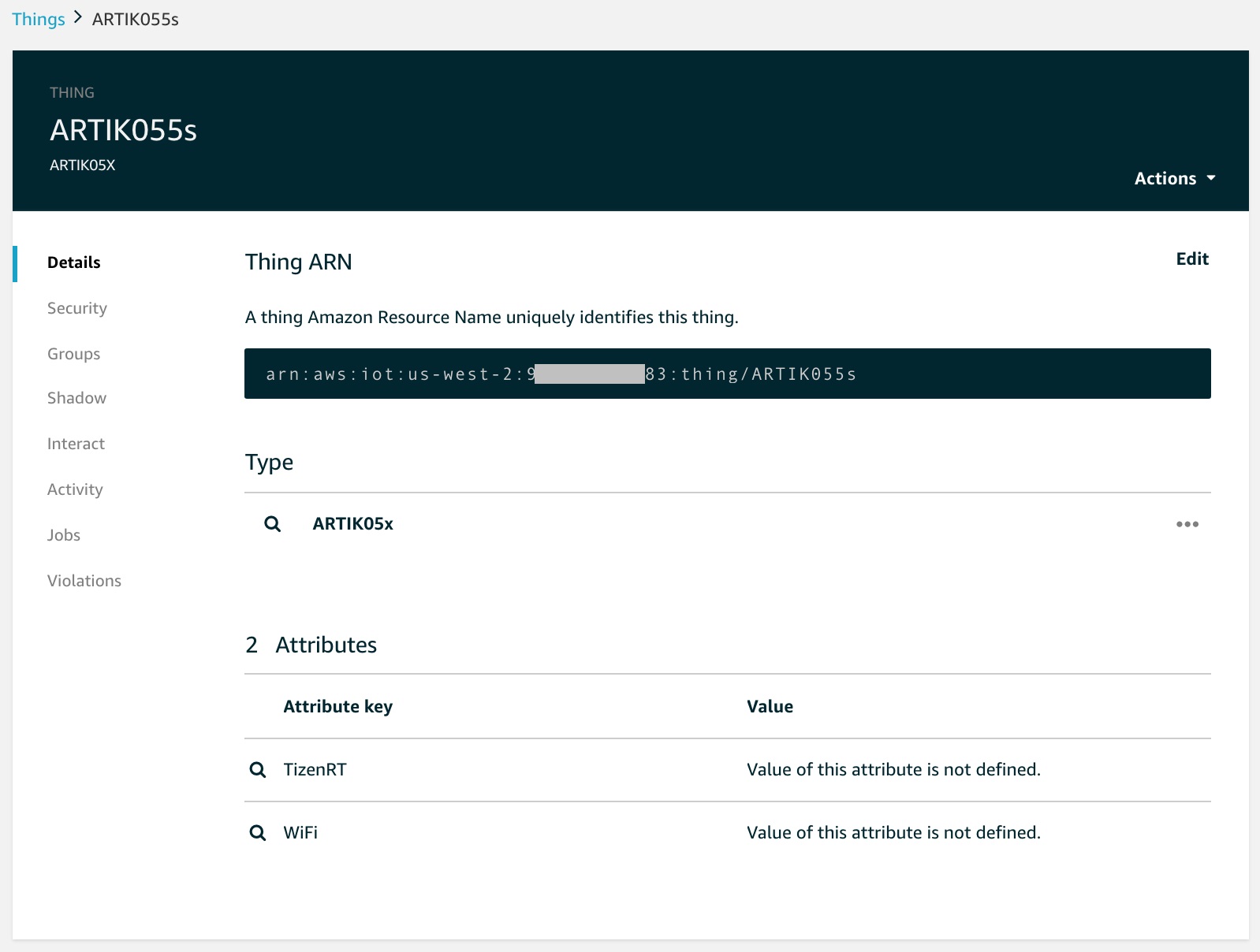1260x952 pixels.
Task: Click the Edit button
Action: click(1192, 258)
